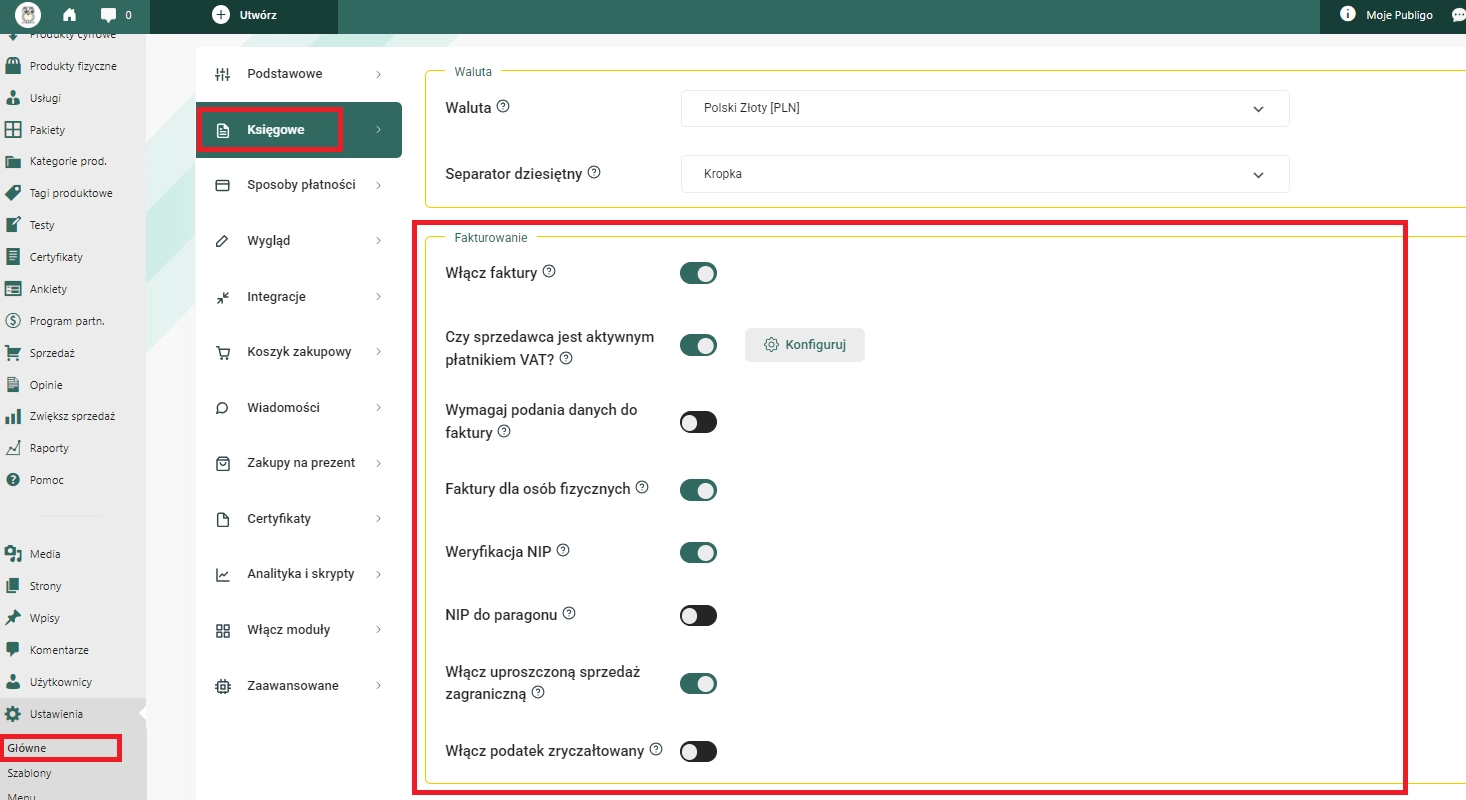The image size is (1466, 800).
Task: Expand the Zaawansowane section chevron
Action: click(x=379, y=686)
